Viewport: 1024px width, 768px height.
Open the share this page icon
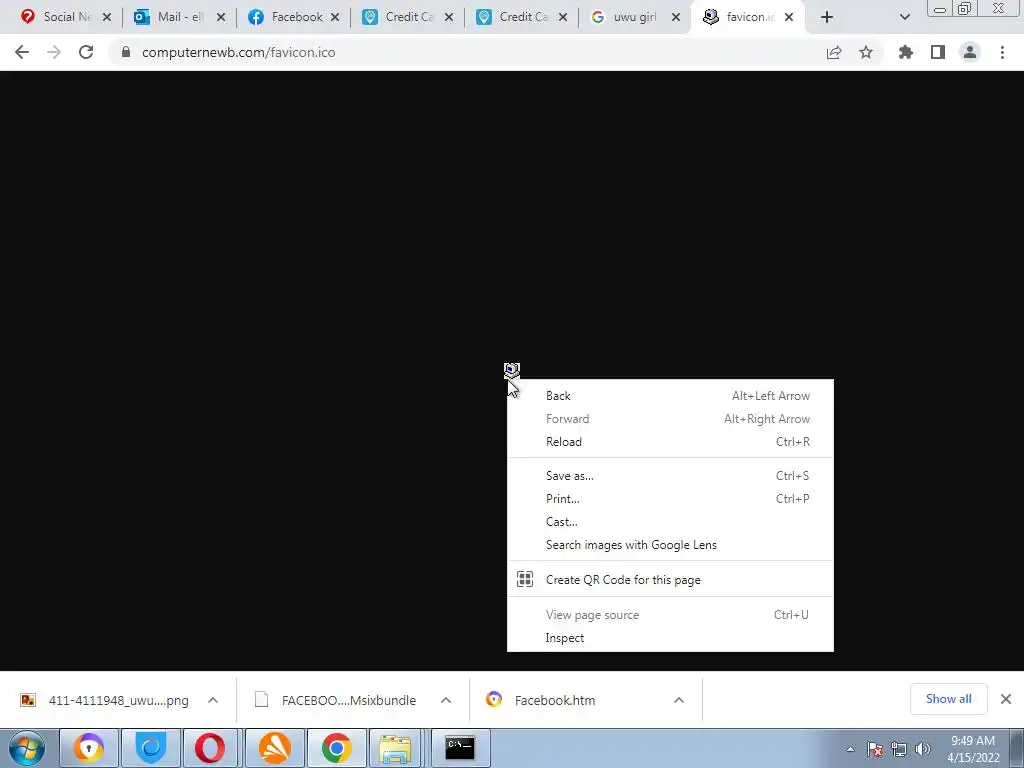click(x=834, y=52)
